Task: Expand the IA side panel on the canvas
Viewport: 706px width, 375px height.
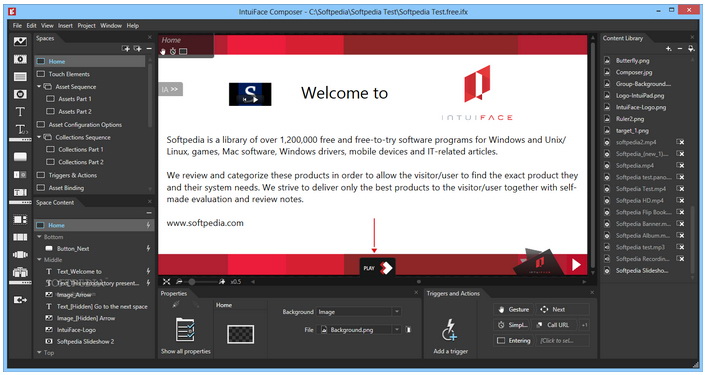Action: pos(170,89)
